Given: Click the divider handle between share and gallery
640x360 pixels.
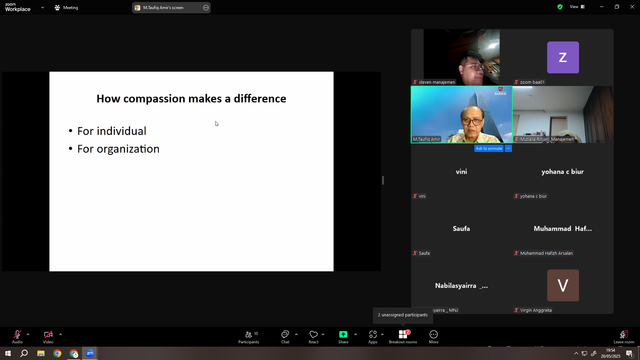Looking at the screenshot, I should pyautogui.click(x=383, y=180).
